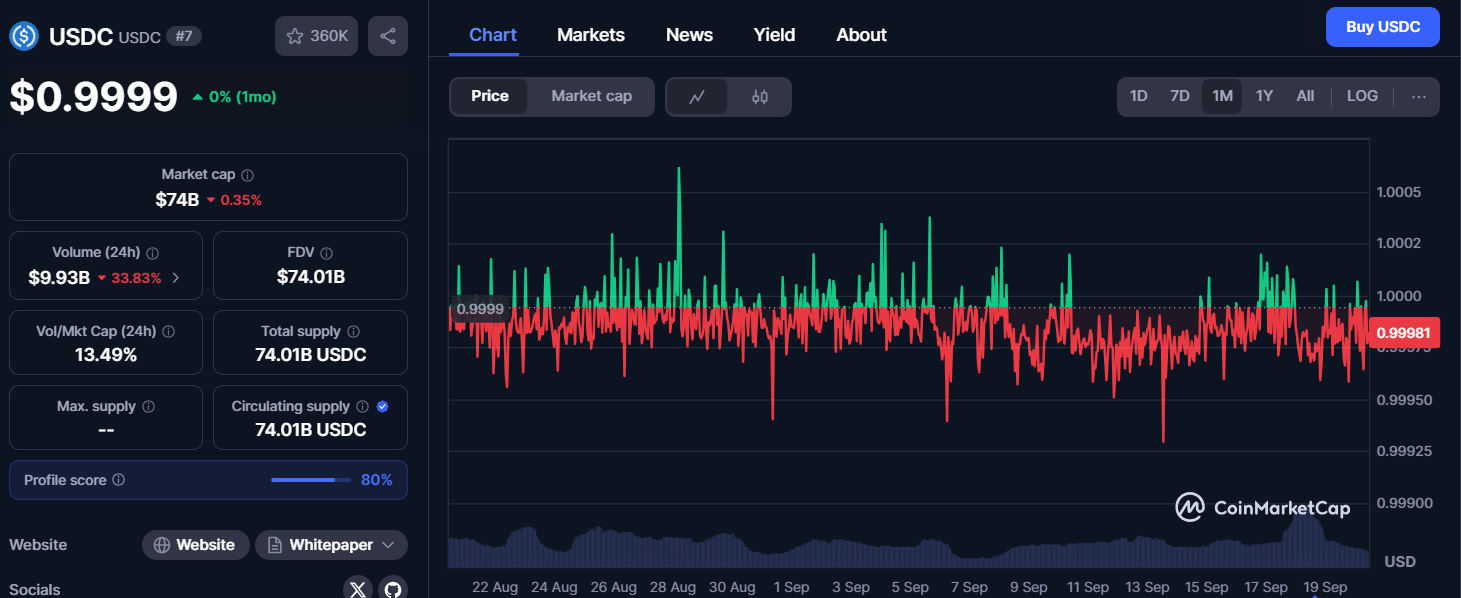Screen dimensions: 1461x598
Task: Open the News tab
Action: [x=689, y=35]
